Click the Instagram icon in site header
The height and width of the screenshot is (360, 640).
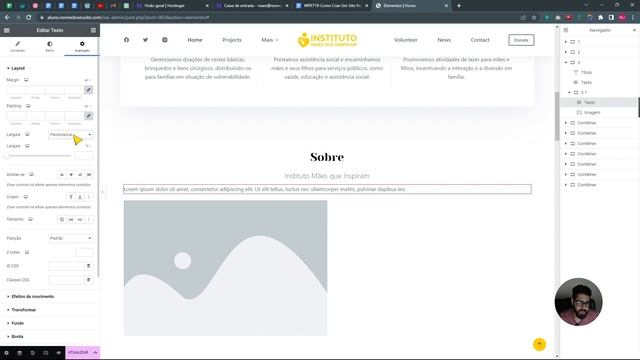164,40
